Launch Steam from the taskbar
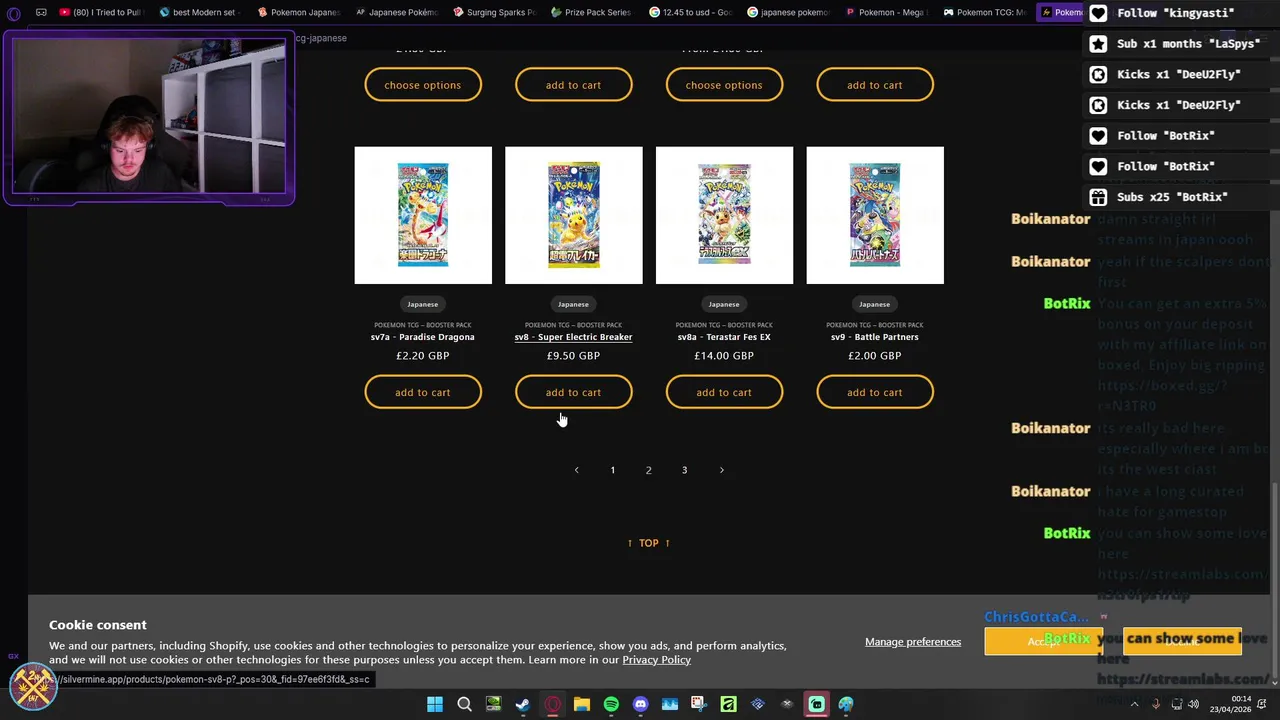The height and width of the screenshot is (720, 1280). pos(522,704)
